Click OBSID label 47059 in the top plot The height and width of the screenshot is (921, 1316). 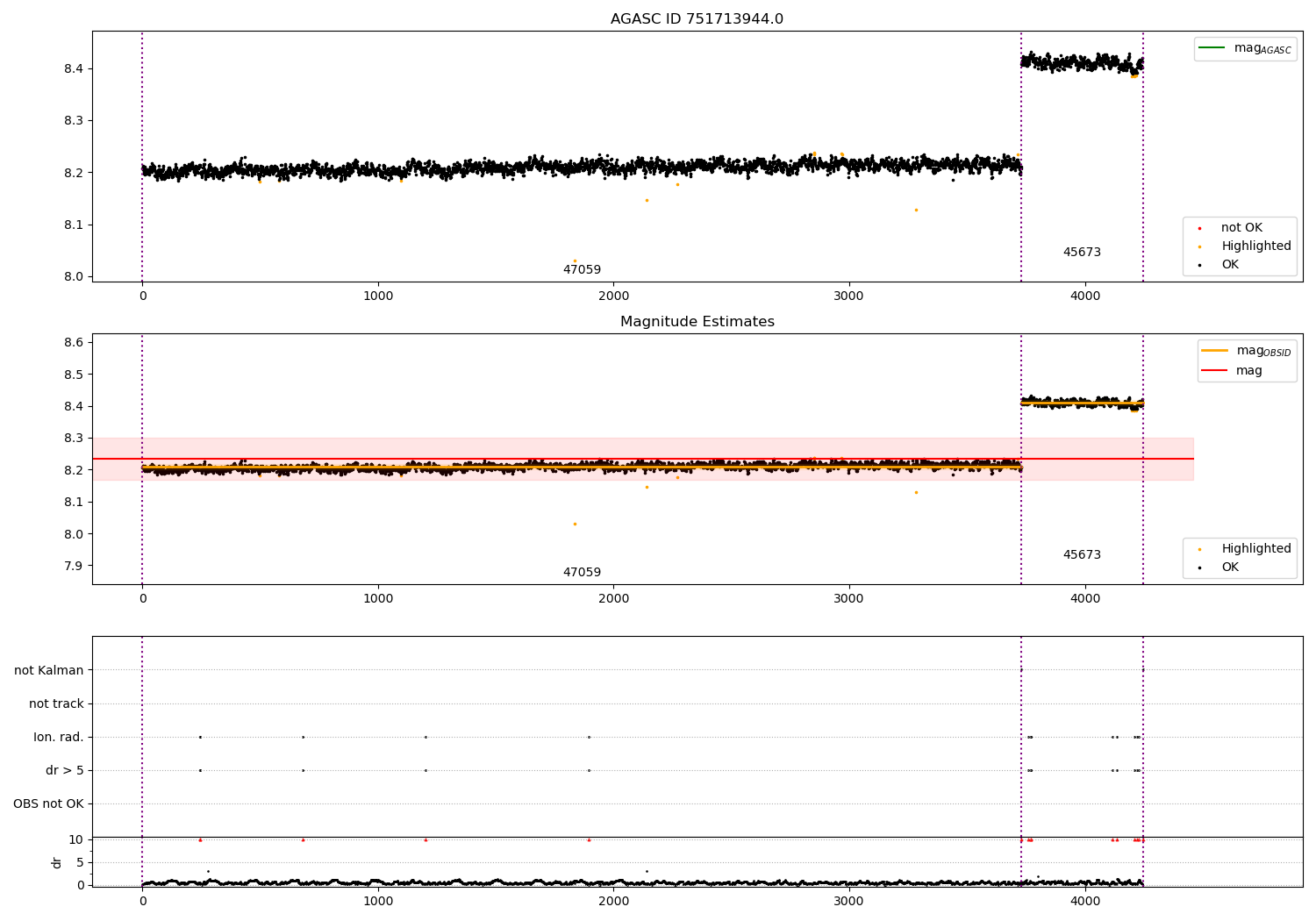click(x=582, y=270)
